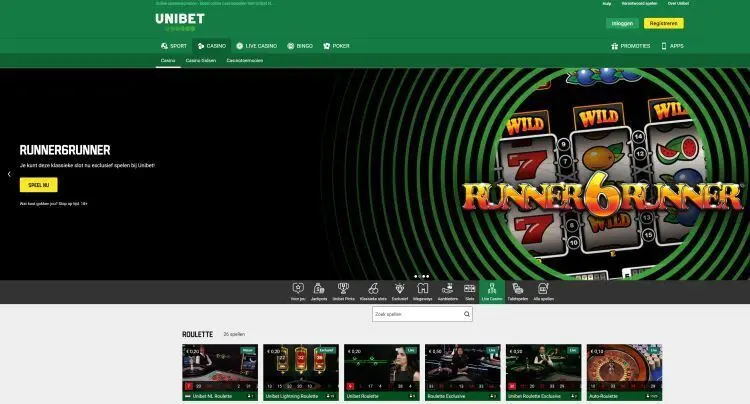The image size is (750, 404).
Task: Click the Inloggen button
Action: pos(620,23)
